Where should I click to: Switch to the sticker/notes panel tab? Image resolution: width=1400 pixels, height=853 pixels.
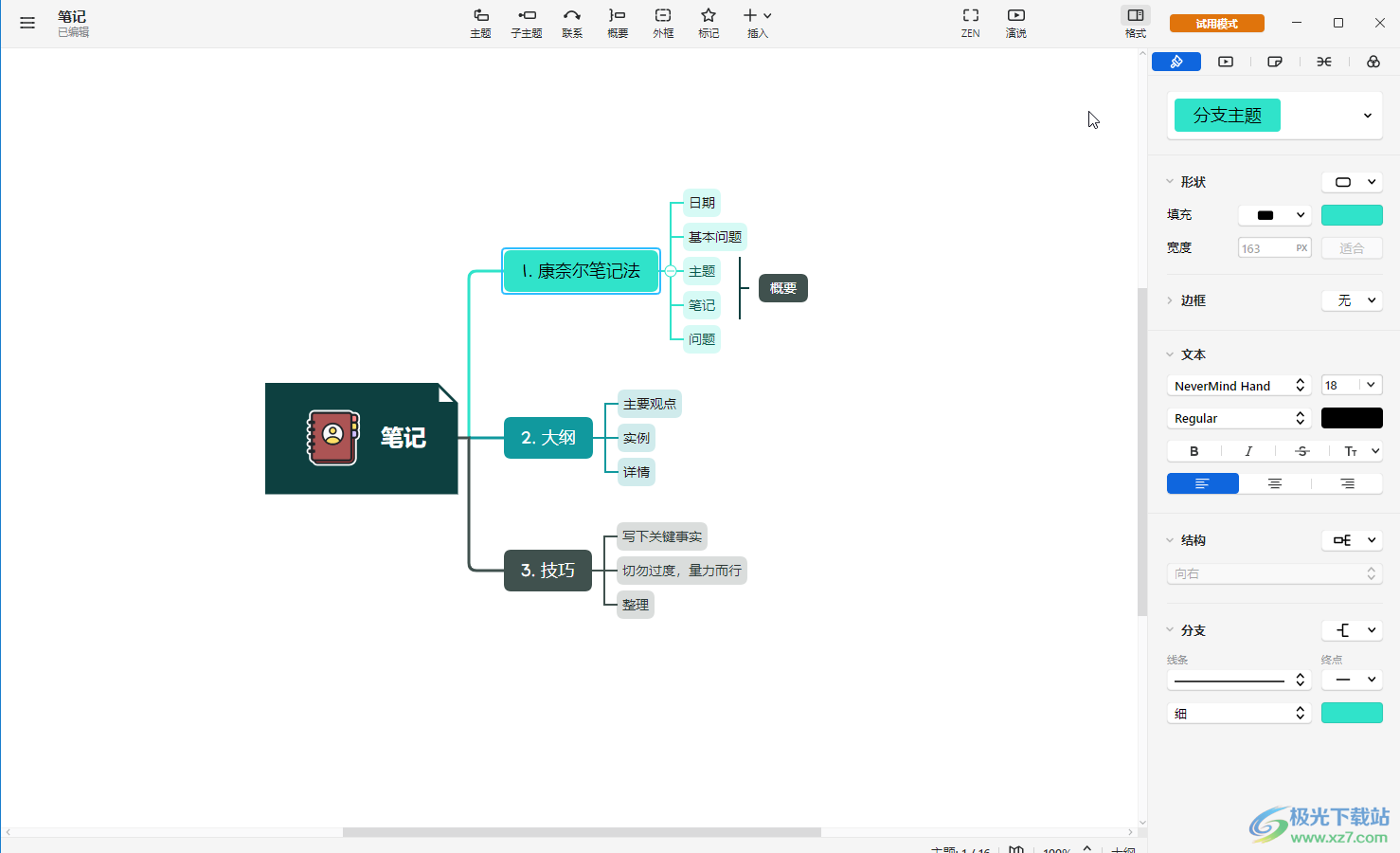(x=1275, y=62)
